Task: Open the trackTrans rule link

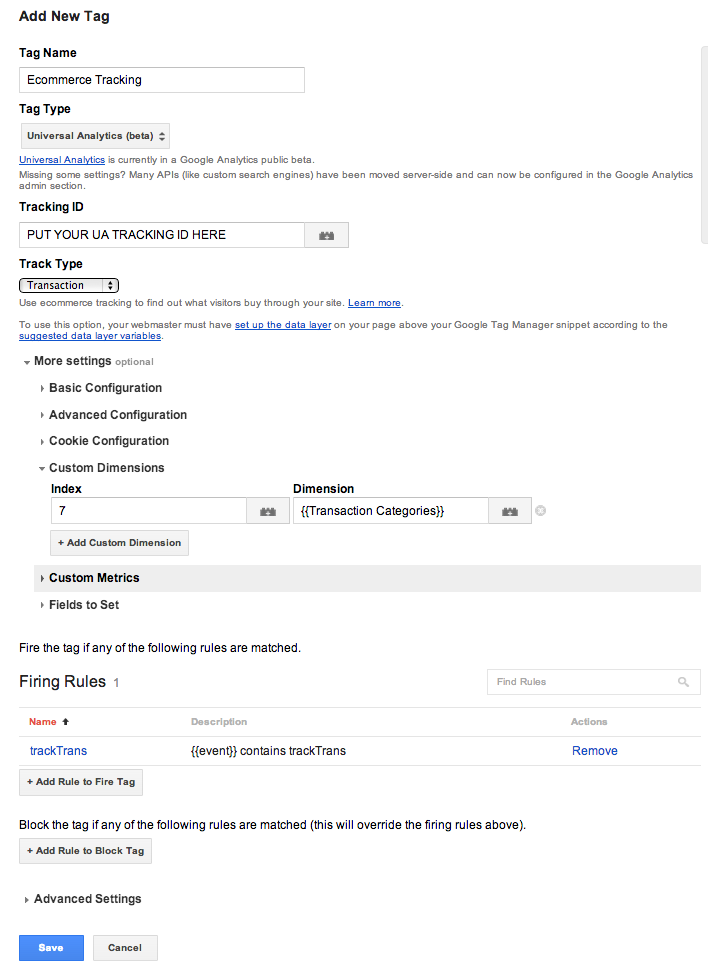Action: [x=59, y=751]
